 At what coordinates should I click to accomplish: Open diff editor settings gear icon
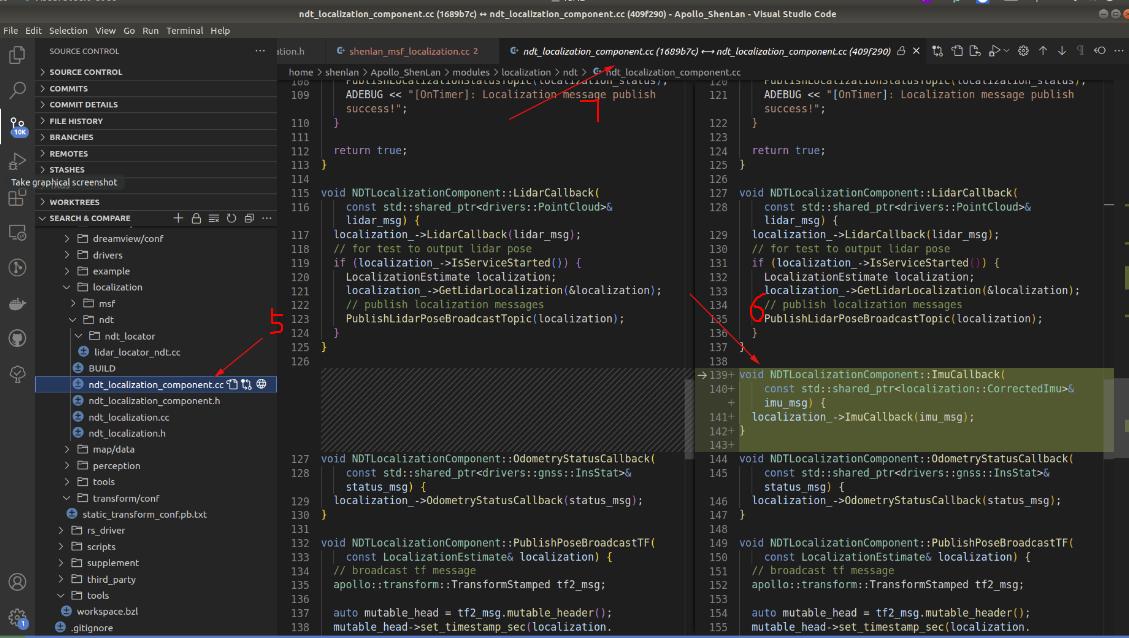coord(1023,51)
